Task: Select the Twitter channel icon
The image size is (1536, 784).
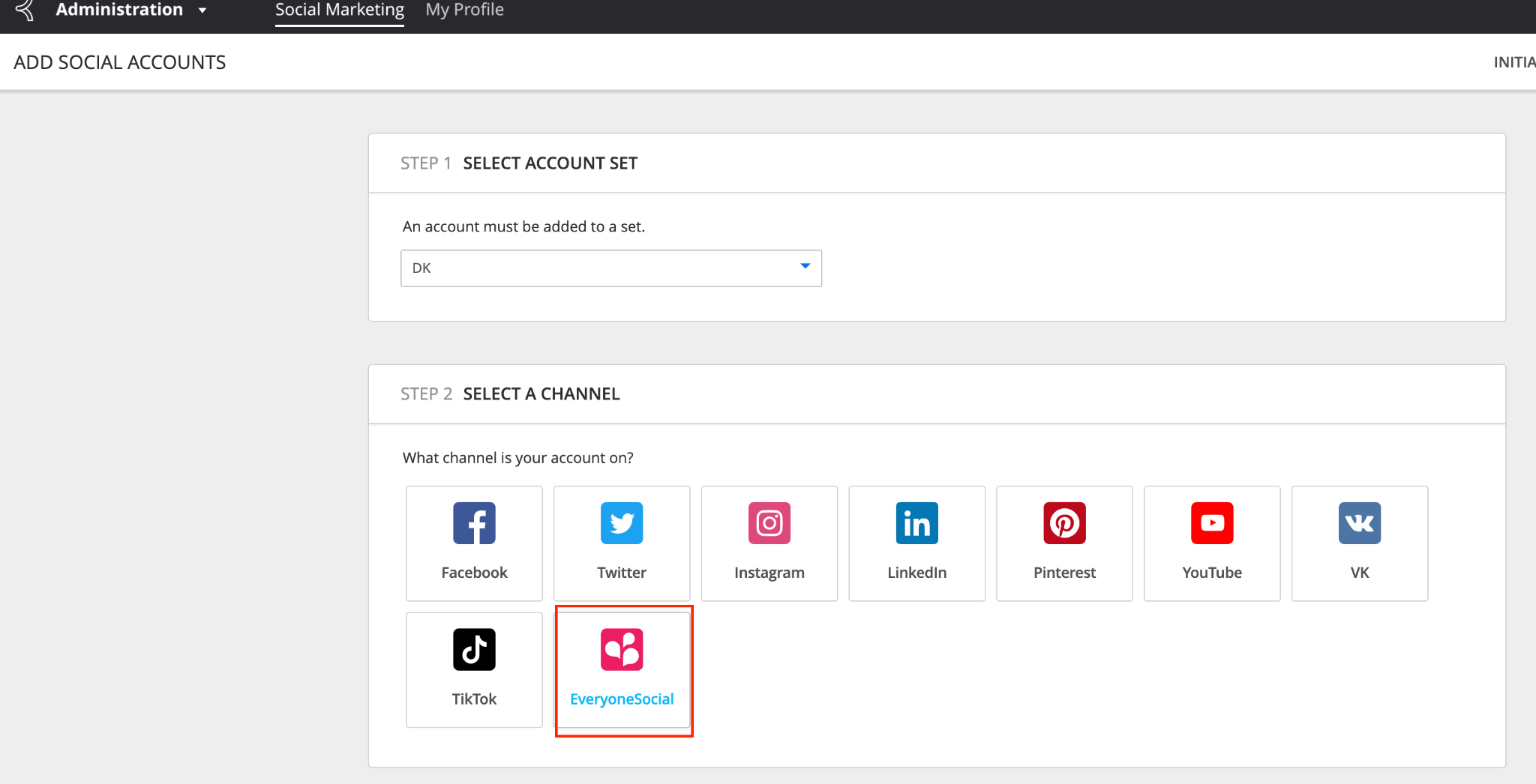Action: tap(621, 523)
